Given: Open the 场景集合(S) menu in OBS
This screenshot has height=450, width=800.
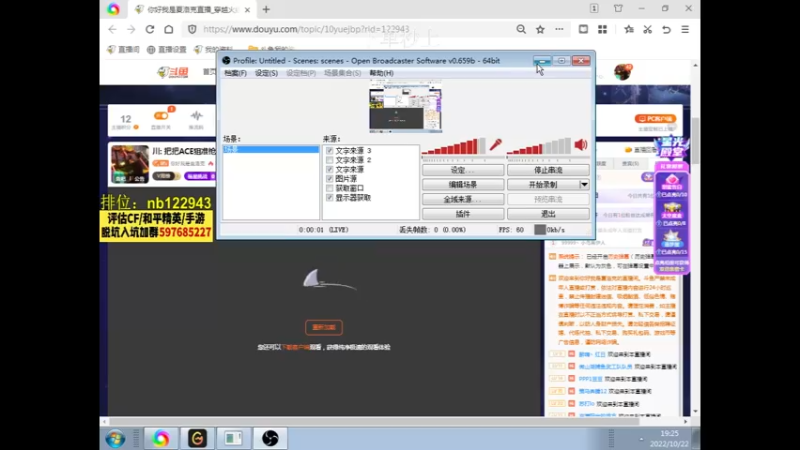Looking at the screenshot, I should pos(342,73).
